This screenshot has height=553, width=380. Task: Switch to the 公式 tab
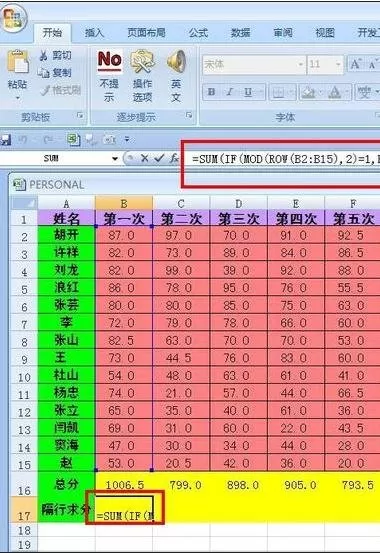[198, 33]
